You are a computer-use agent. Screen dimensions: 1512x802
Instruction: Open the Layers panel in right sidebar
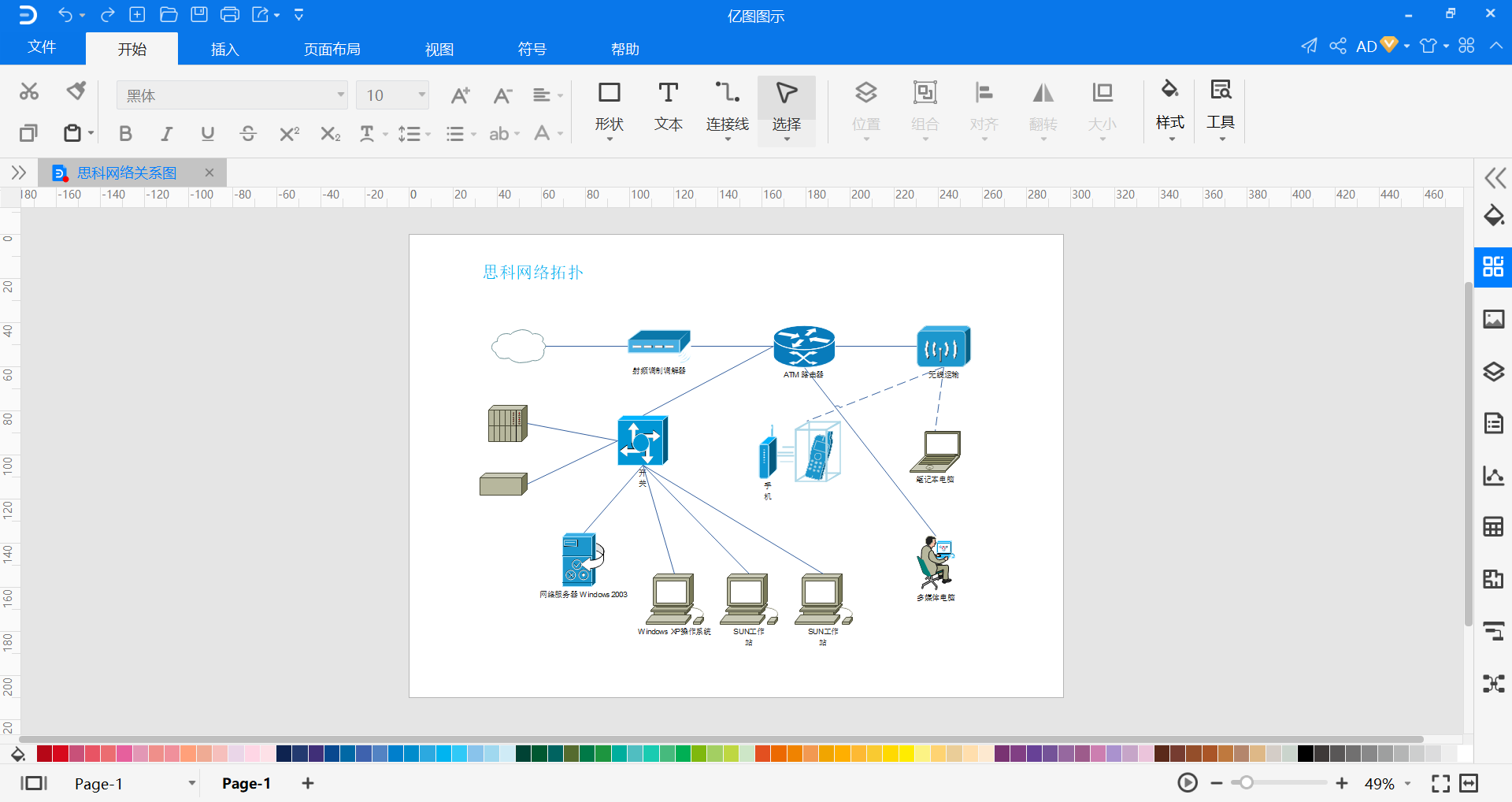click(1494, 371)
